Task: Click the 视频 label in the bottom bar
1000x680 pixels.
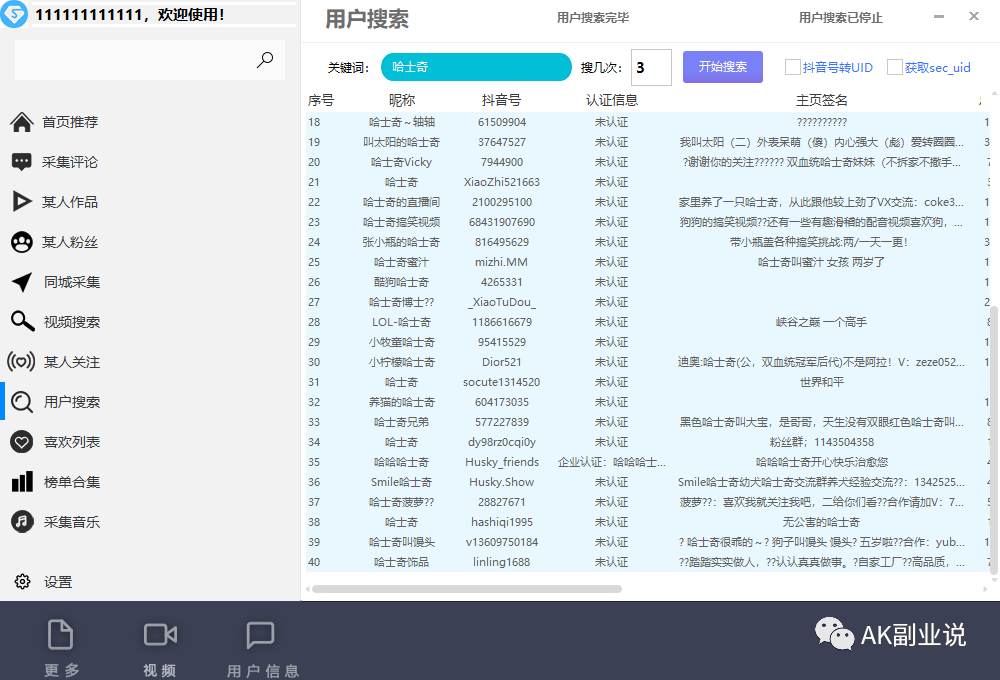Action: pos(159,670)
